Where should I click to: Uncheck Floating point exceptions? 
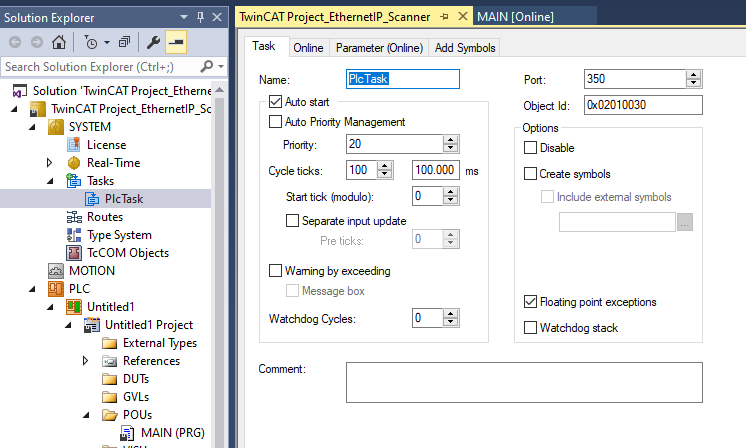[530, 302]
